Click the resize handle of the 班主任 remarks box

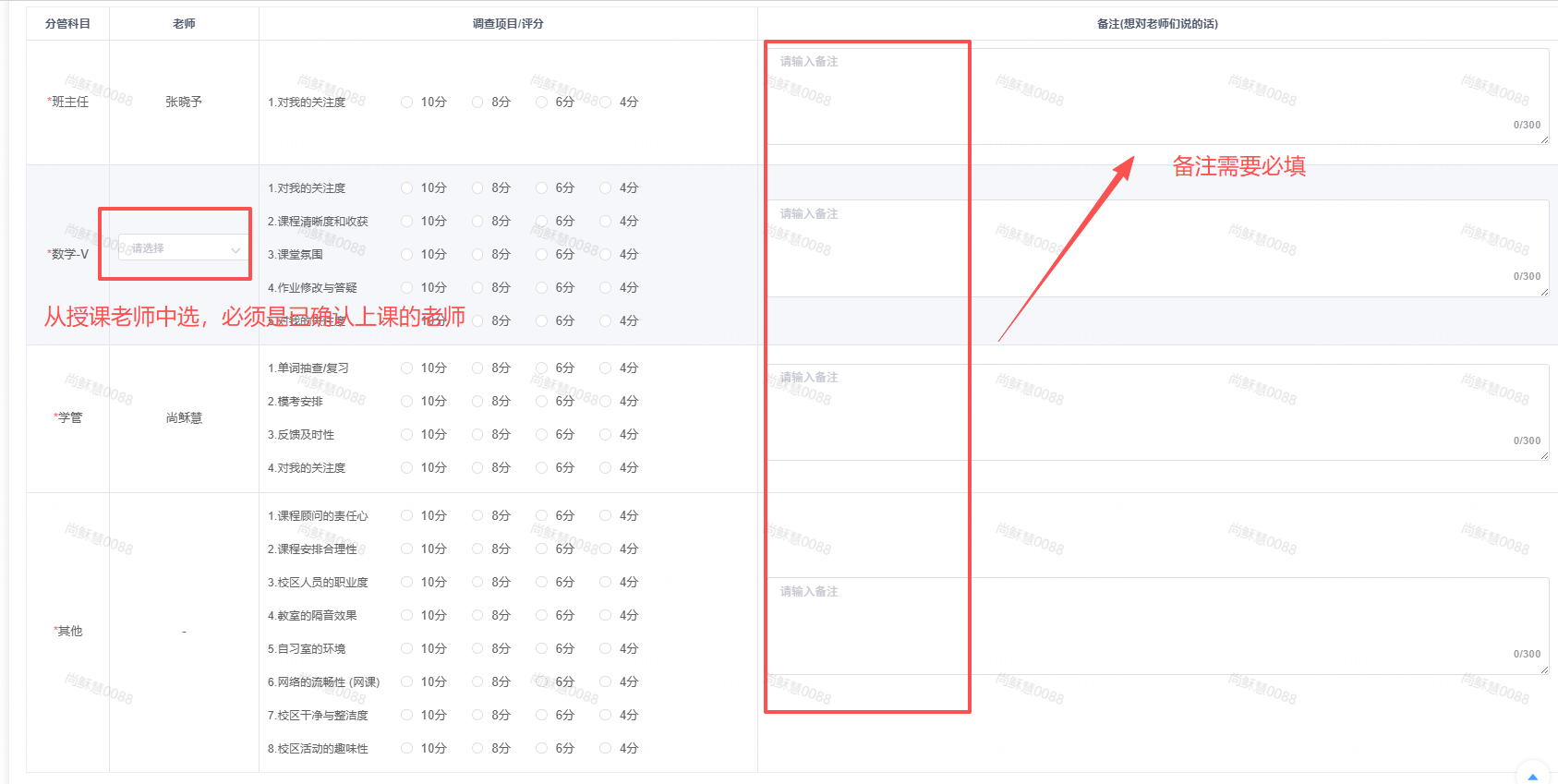click(x=1544, y=140)
